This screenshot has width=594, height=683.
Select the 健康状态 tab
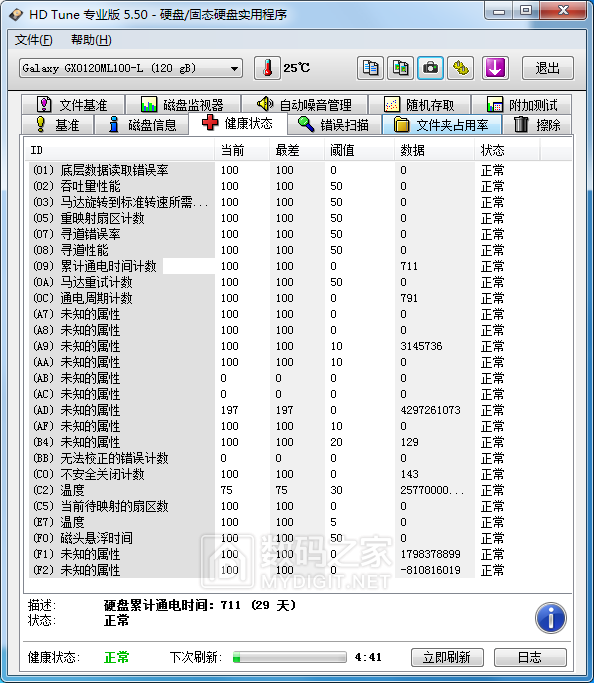coord(238,124)
